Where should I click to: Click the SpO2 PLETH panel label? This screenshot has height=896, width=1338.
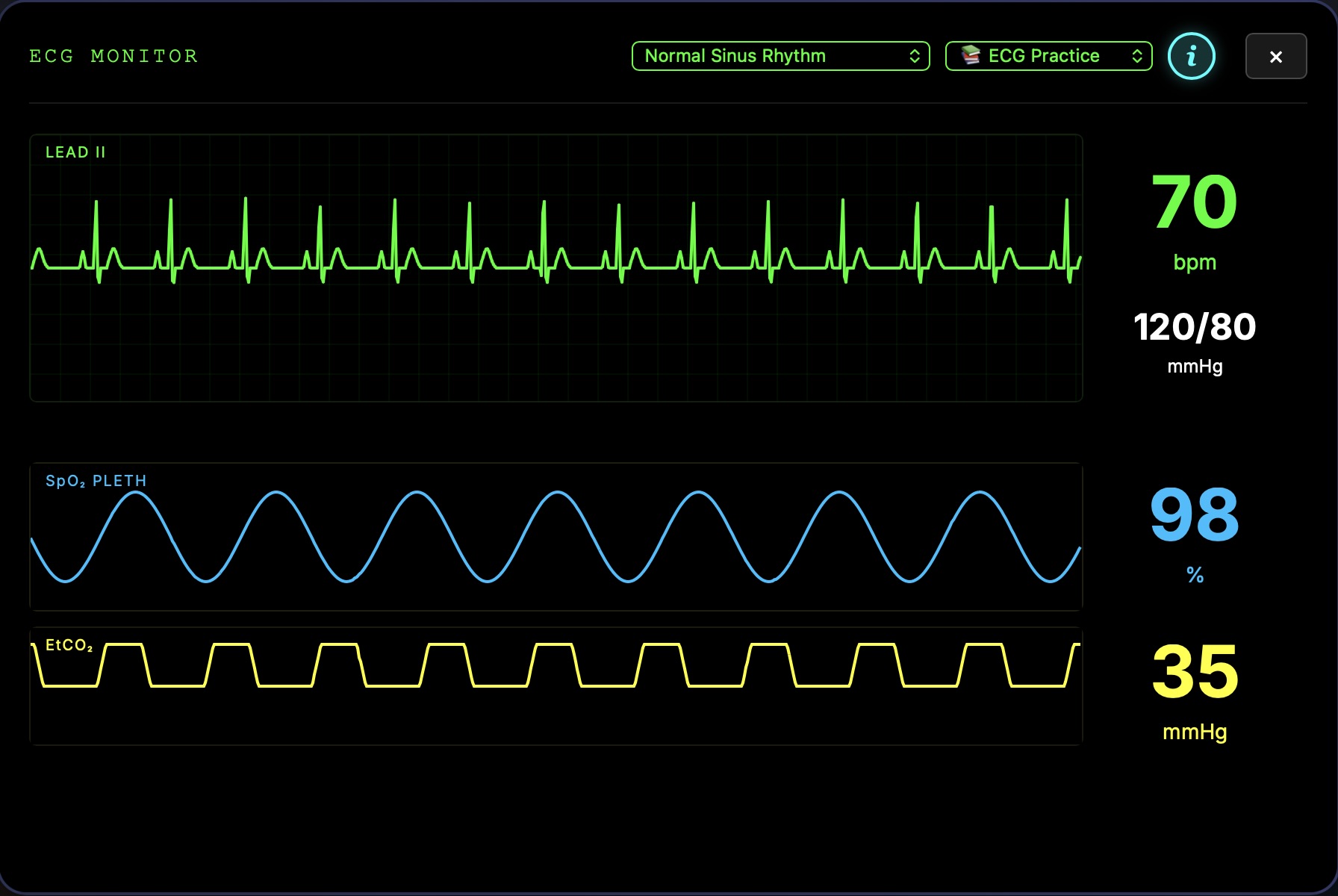click(x=96, y=481)
